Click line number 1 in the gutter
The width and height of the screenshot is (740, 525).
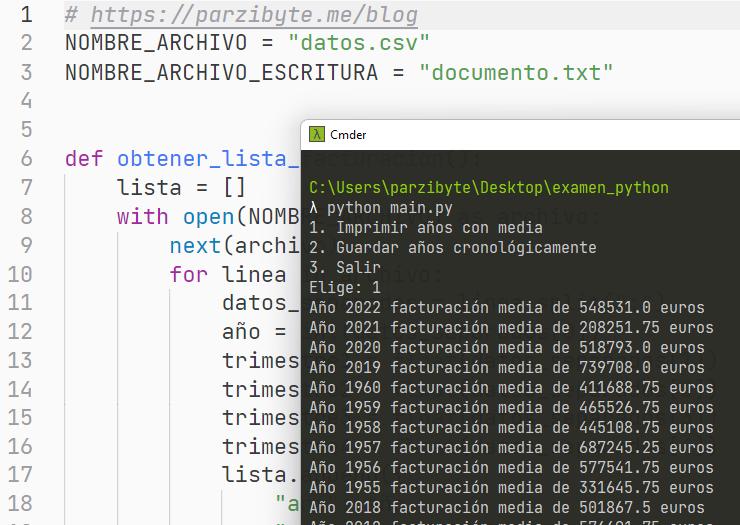click(26, 15)
